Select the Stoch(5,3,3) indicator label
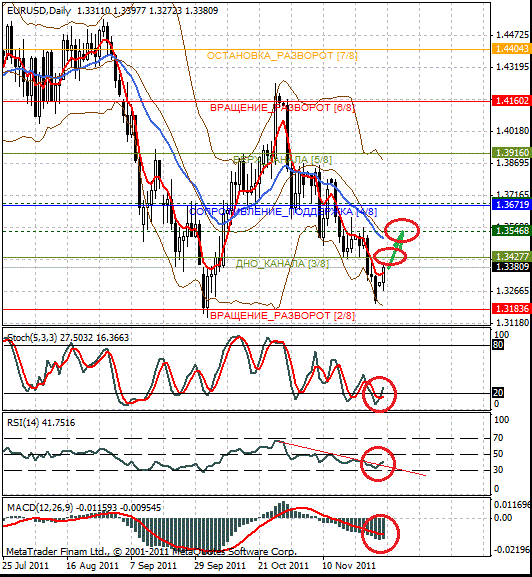 point(32,337)
